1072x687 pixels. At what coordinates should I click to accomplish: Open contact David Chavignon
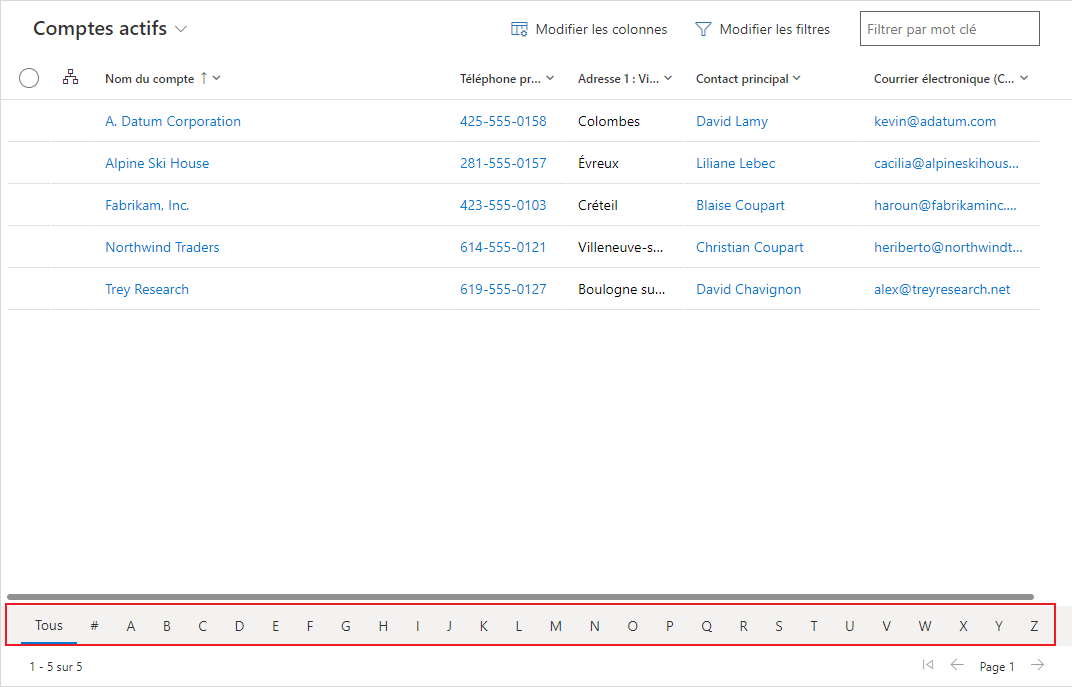(749, 289)
